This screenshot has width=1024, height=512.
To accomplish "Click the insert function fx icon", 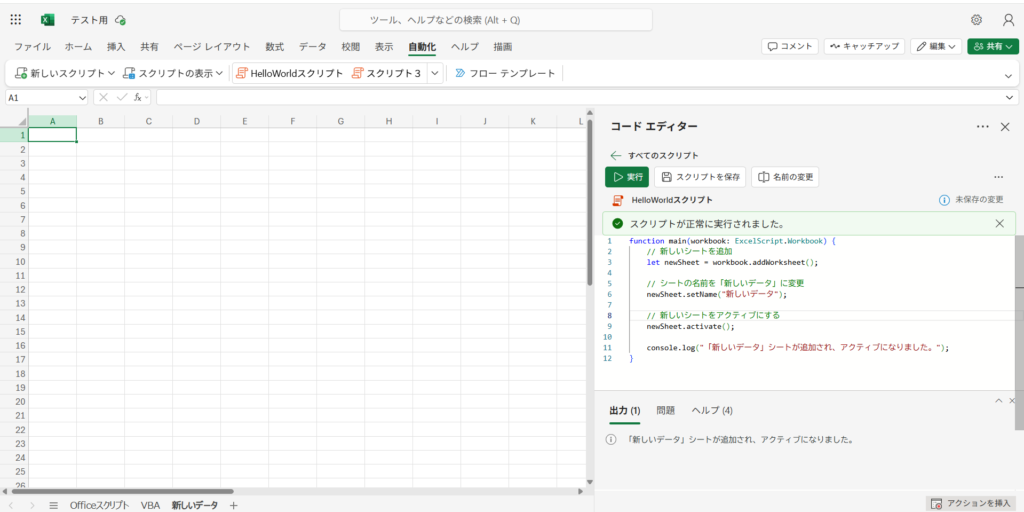I will point(138,97).
